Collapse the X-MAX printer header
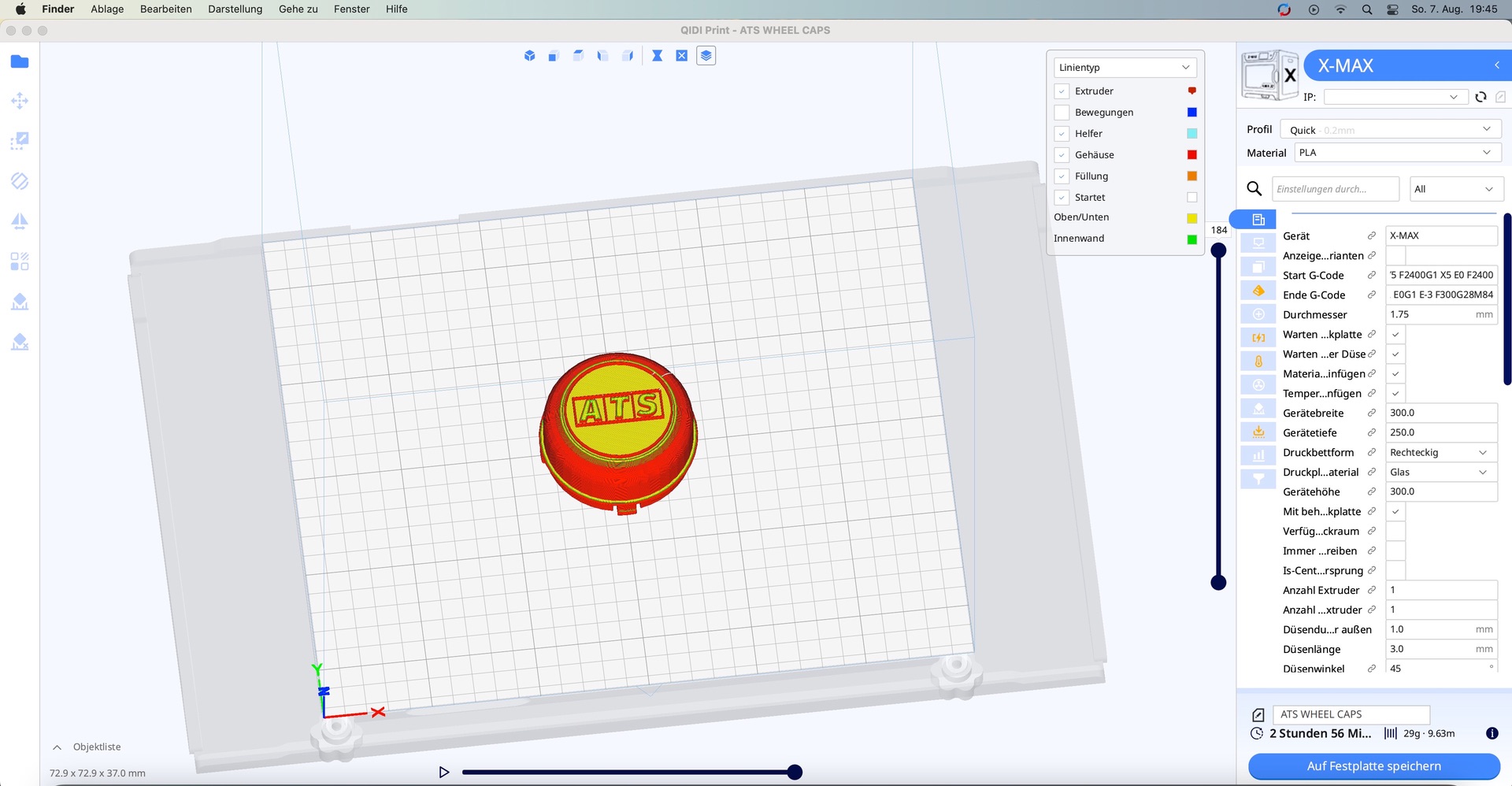 tap(1496, 65)
